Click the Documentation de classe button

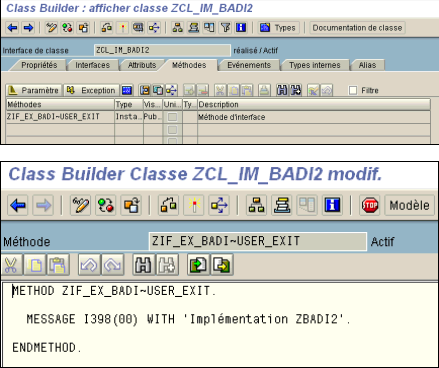[x=357, y=28]
